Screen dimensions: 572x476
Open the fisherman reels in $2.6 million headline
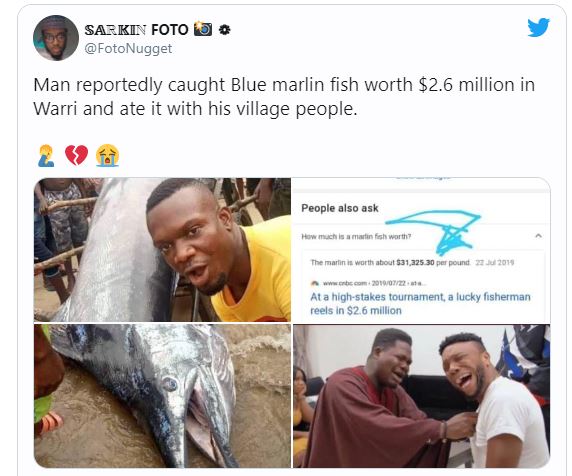click(x=420, y=303)
